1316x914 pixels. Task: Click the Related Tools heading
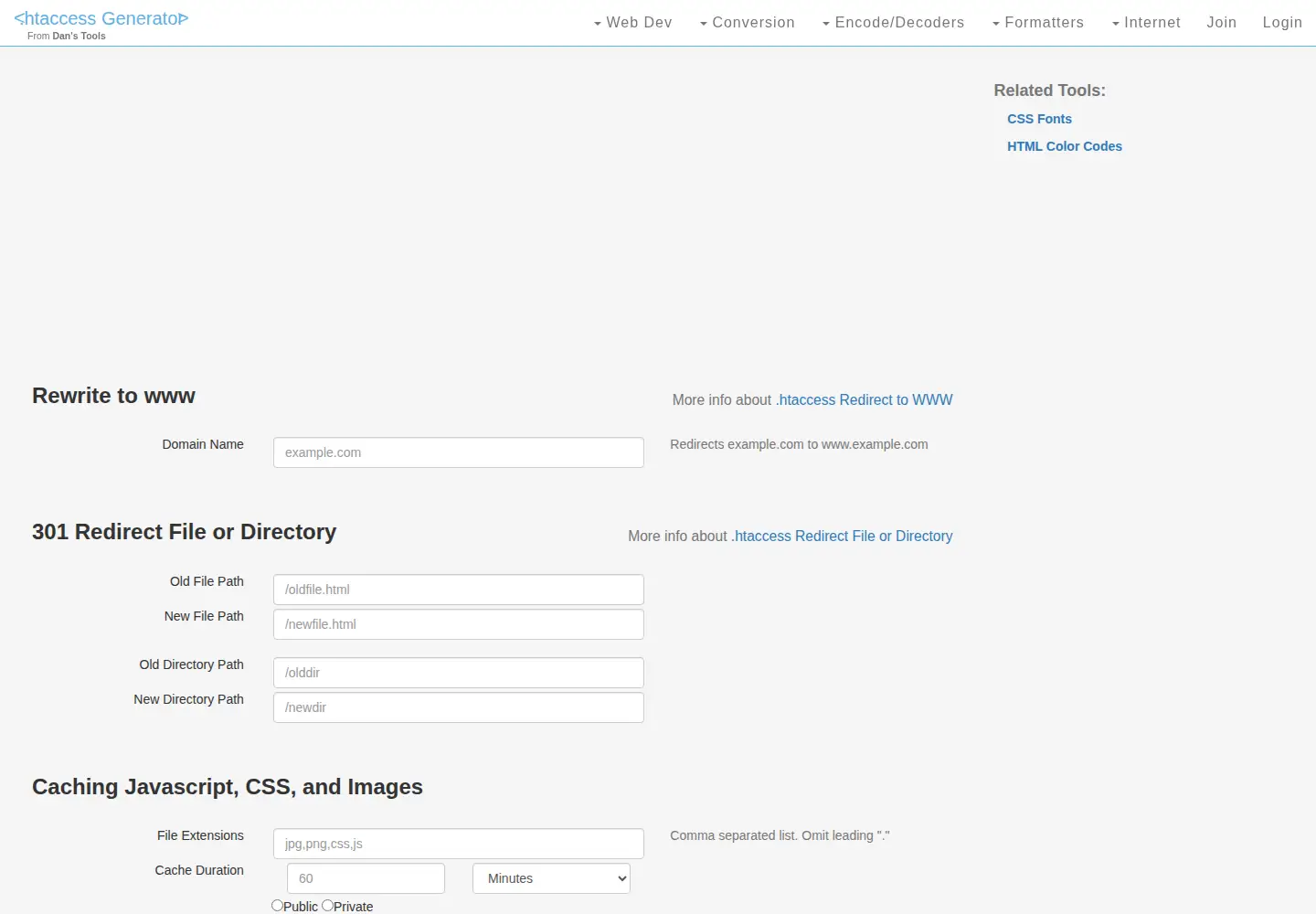coord(1049,90)
